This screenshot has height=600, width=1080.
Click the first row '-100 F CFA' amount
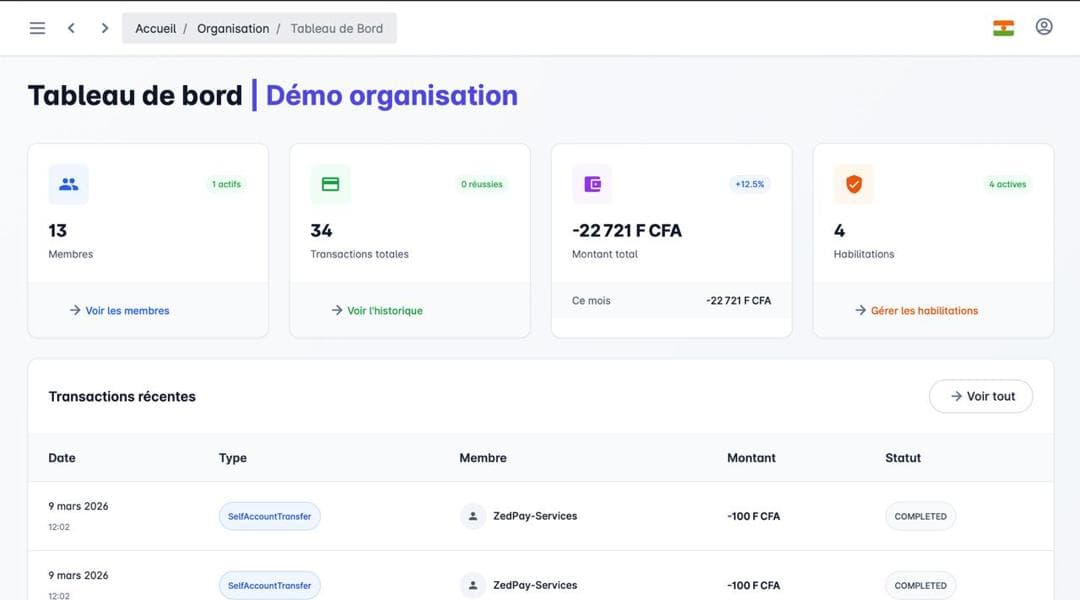coord(754,516)
